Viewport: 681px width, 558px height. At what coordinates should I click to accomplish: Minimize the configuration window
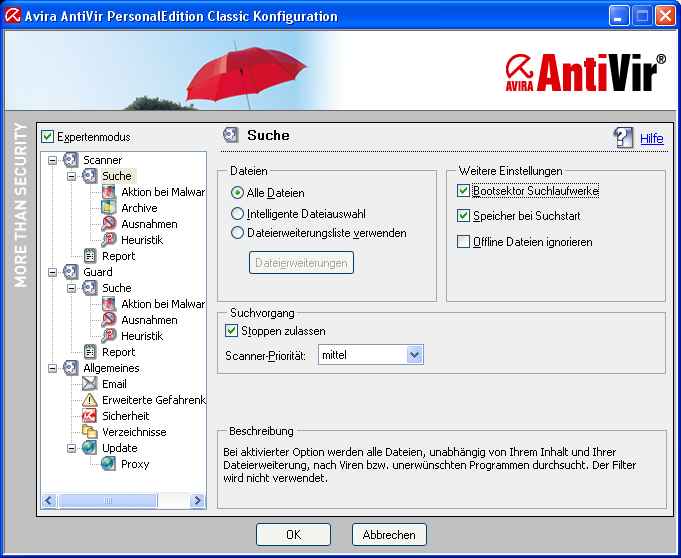pyautogui.click(x=619, y=16)
